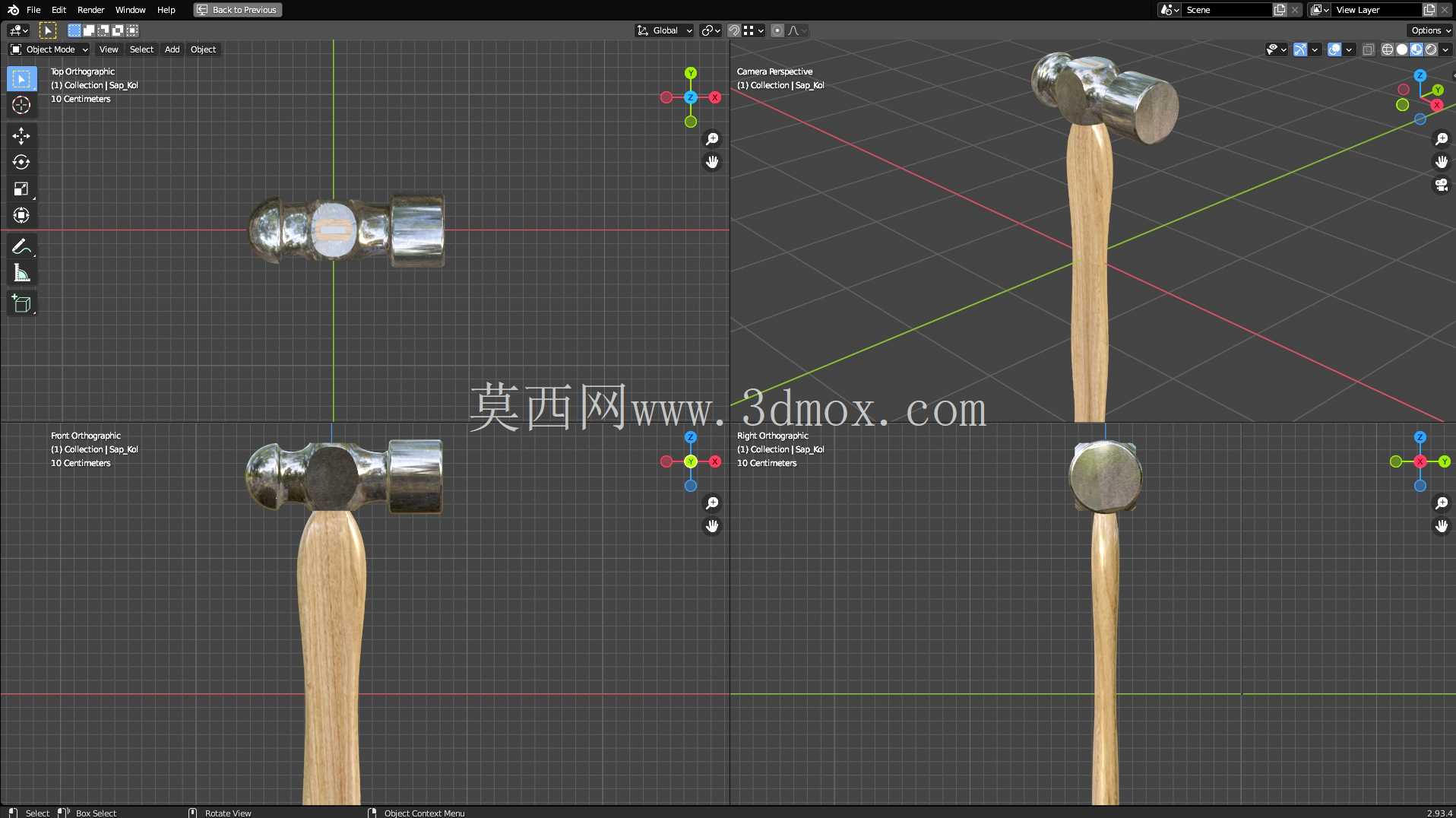Add a new view layer

click(1429, 10)
